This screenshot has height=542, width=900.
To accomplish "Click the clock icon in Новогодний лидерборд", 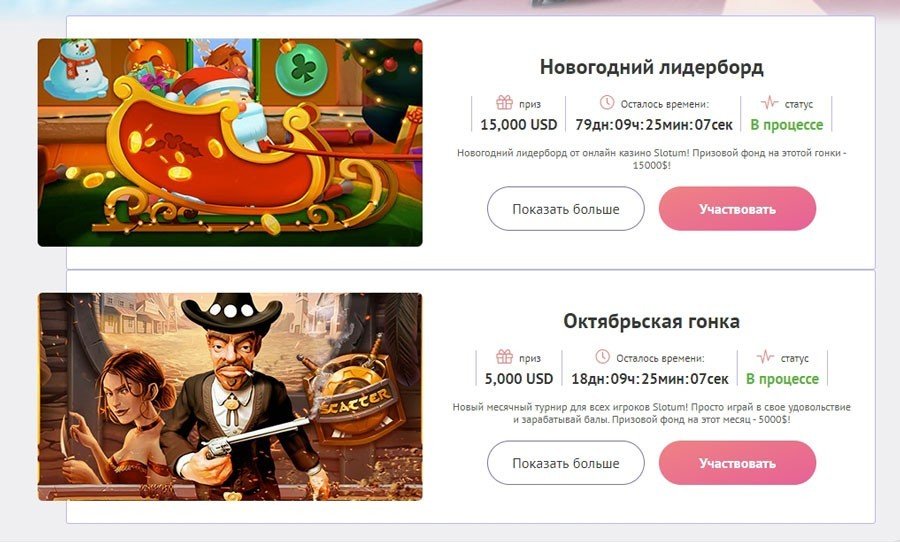I will [607, 103].
